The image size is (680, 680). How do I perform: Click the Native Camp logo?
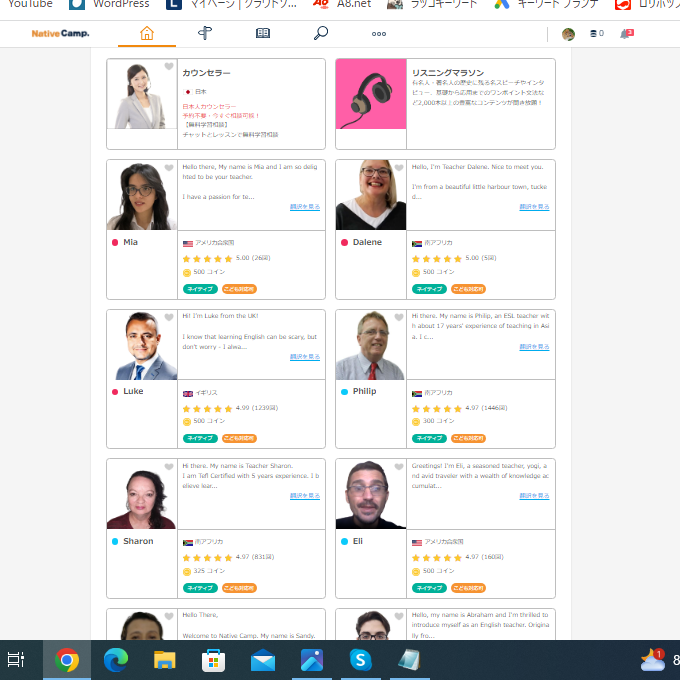coord(60,34)
